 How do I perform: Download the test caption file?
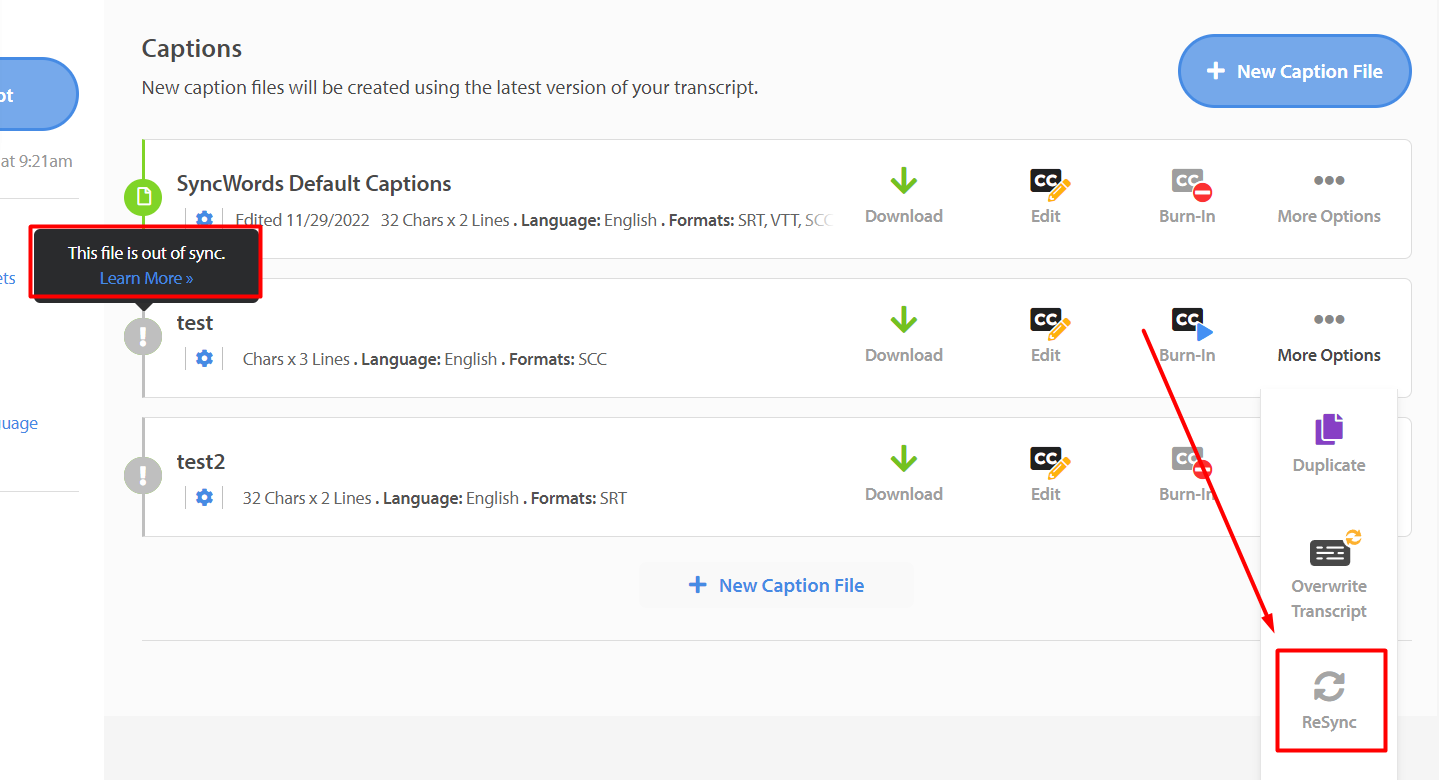[903, 336]
